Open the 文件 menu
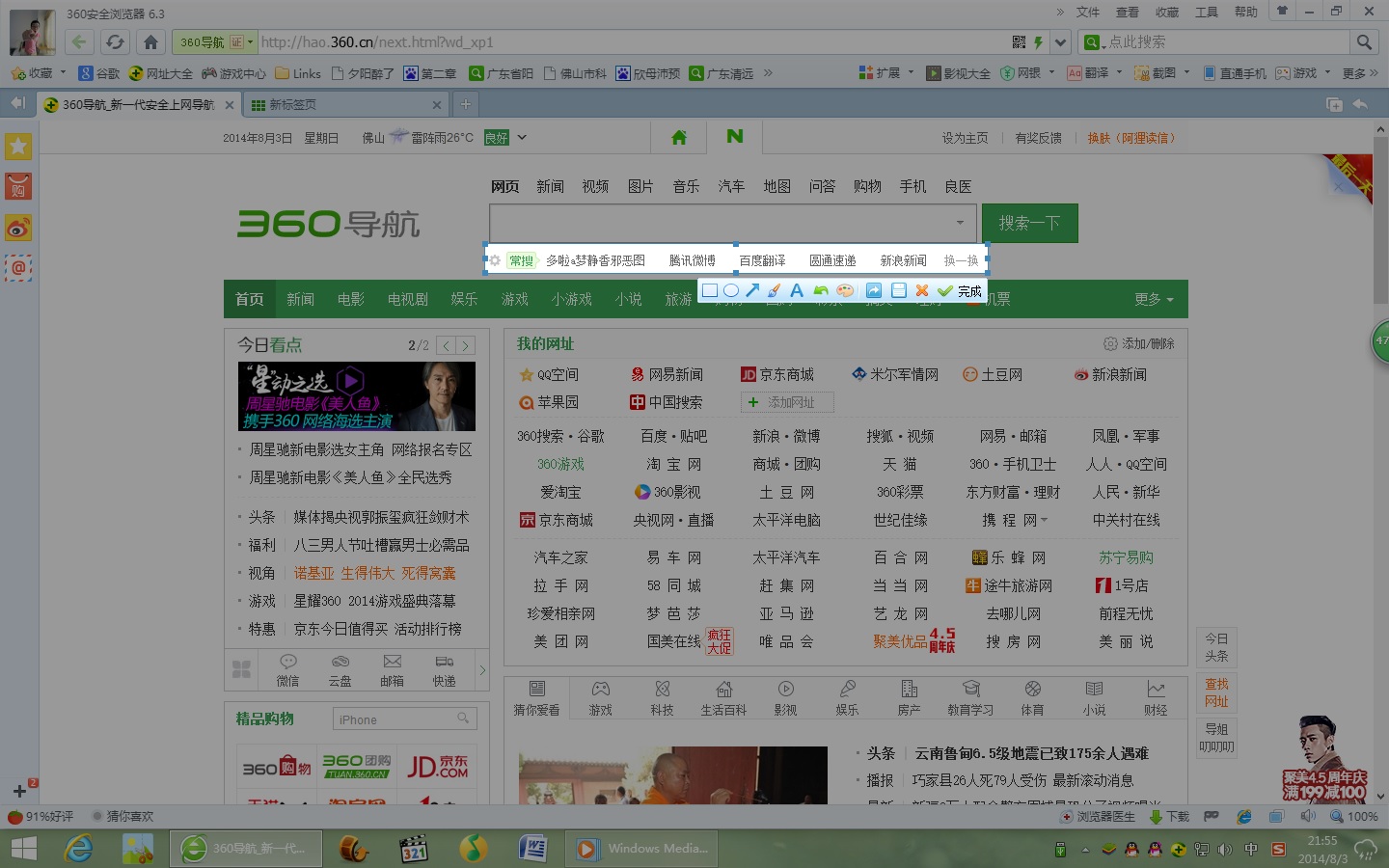Viewport: 1389px width, 868px height. pos(1088,13)
